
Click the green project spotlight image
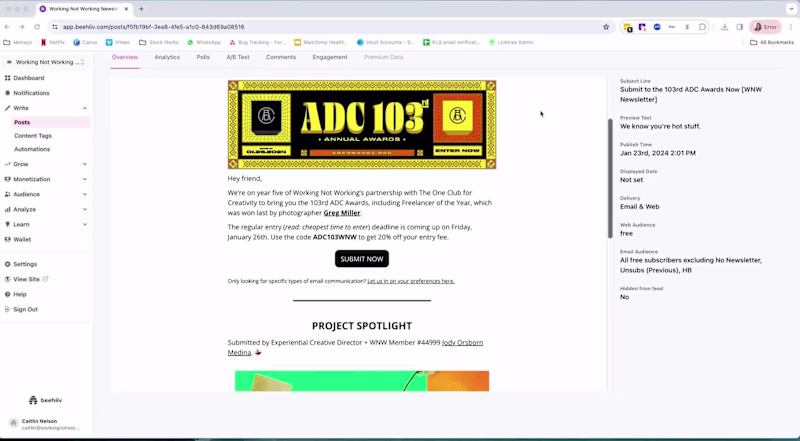point(362,381)
